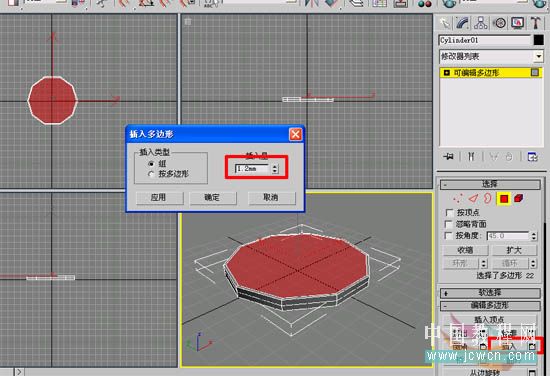The image size is (550, 376).
Task: Adjust the 循环 spinner arrows
Action: (x=533, y=263)
